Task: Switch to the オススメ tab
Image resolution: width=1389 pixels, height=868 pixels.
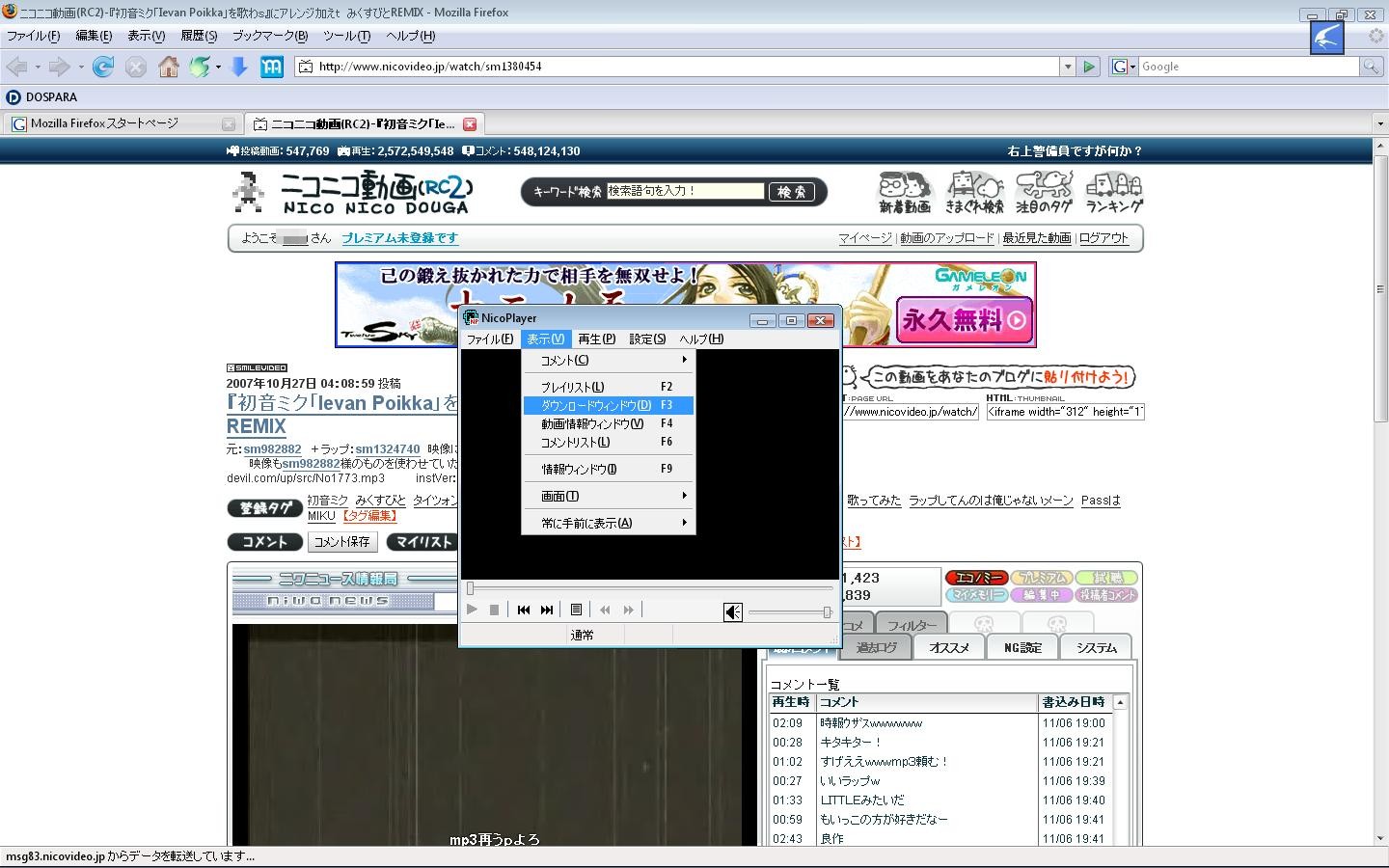Action: coord(949,647)
